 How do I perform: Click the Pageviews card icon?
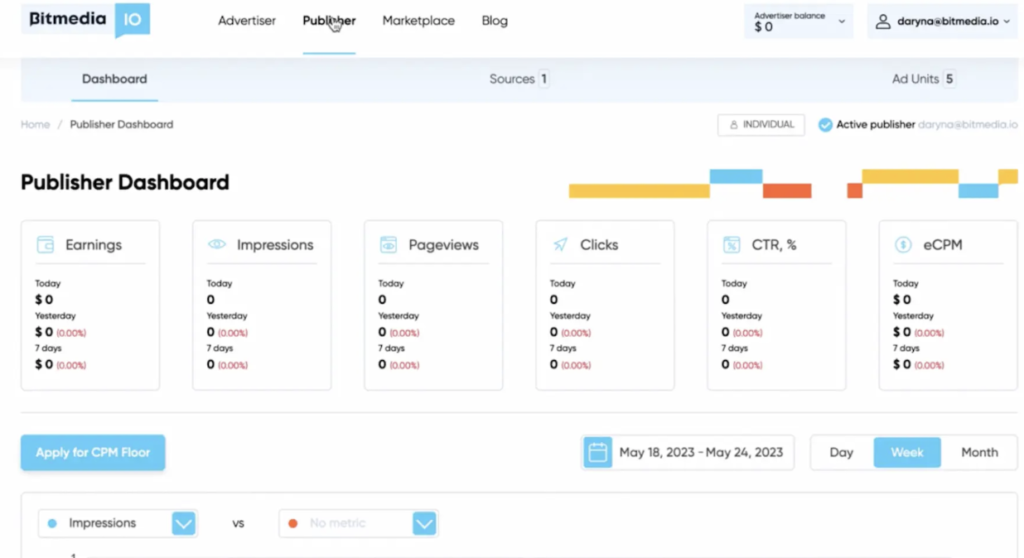(x=388, y=245)
